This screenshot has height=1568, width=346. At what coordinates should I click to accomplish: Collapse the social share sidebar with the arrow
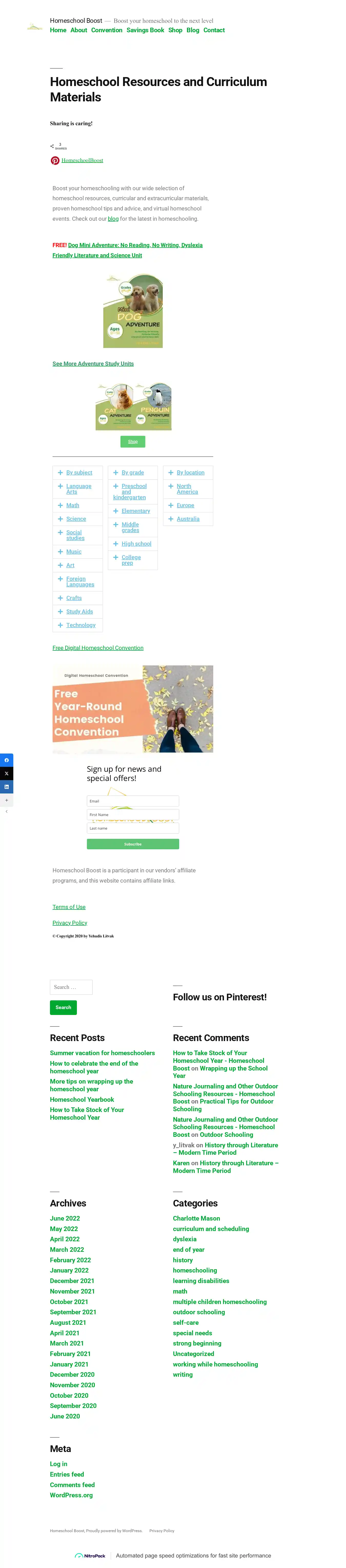7,811
